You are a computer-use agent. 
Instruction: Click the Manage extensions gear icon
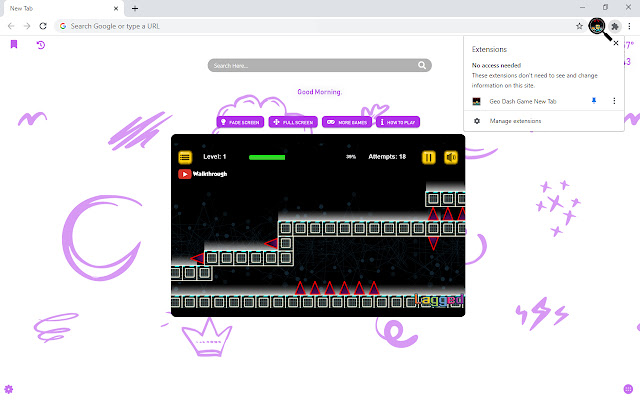click(x=477, y=121)
